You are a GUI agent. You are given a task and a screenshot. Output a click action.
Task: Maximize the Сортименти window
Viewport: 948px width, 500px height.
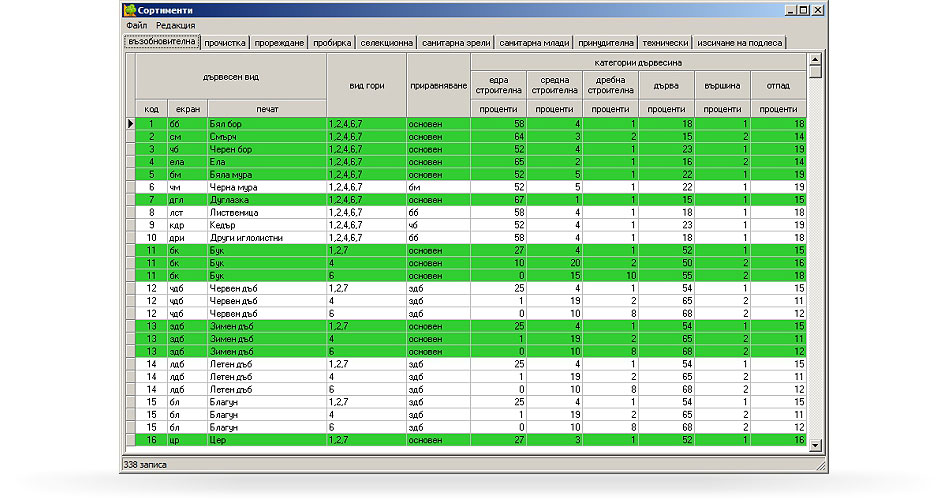[802, 10]
